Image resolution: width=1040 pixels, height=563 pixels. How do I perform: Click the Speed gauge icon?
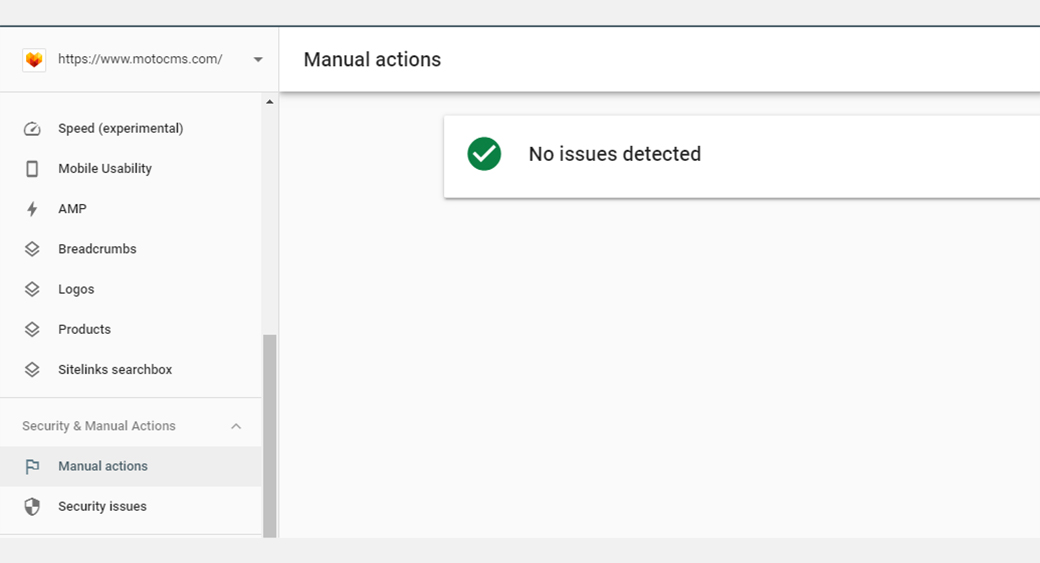(32, 129)
